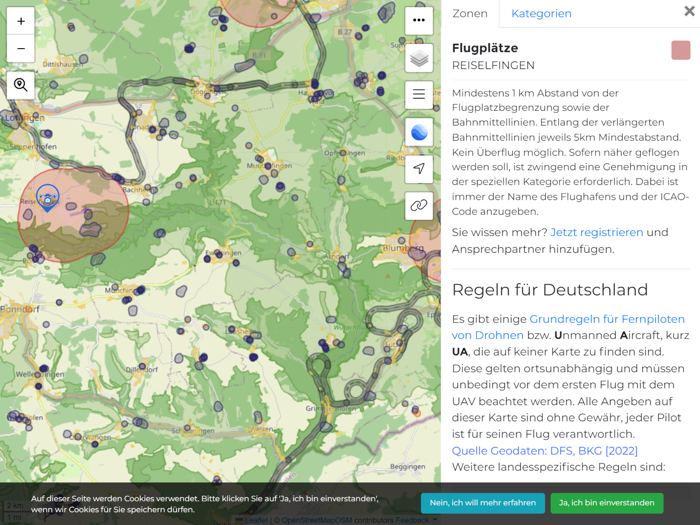The height and width of the screenshot is (525, 700).
Task: Open Grundregeln für Fernpiloten von Drohnen link
Action: click(568, 327)
